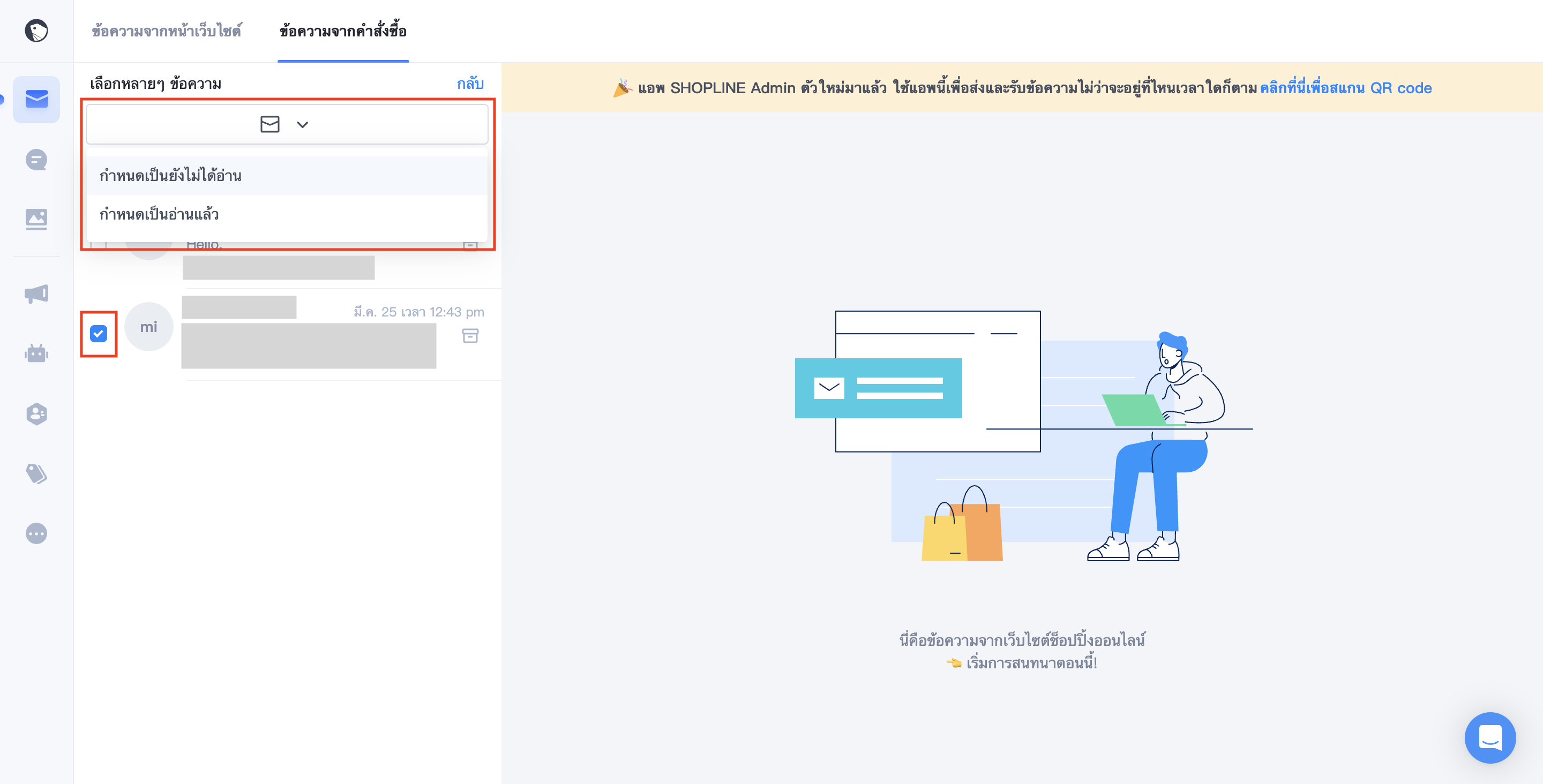Open the chatbot robot sidebar icon
The width and height of the screenshot is (1543, 784).
tap(36, 353)
